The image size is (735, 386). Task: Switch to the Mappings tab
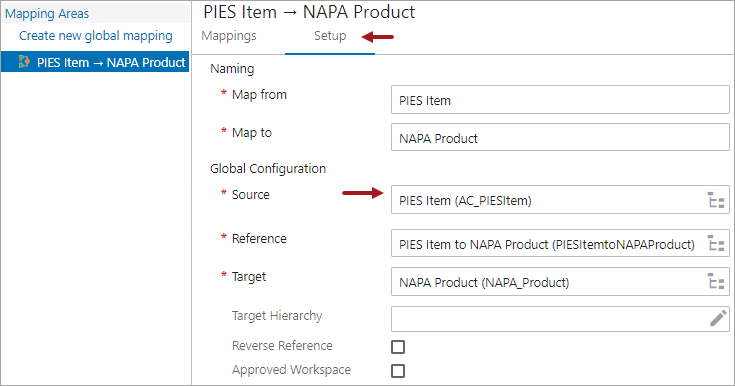(x=229, y=36)
